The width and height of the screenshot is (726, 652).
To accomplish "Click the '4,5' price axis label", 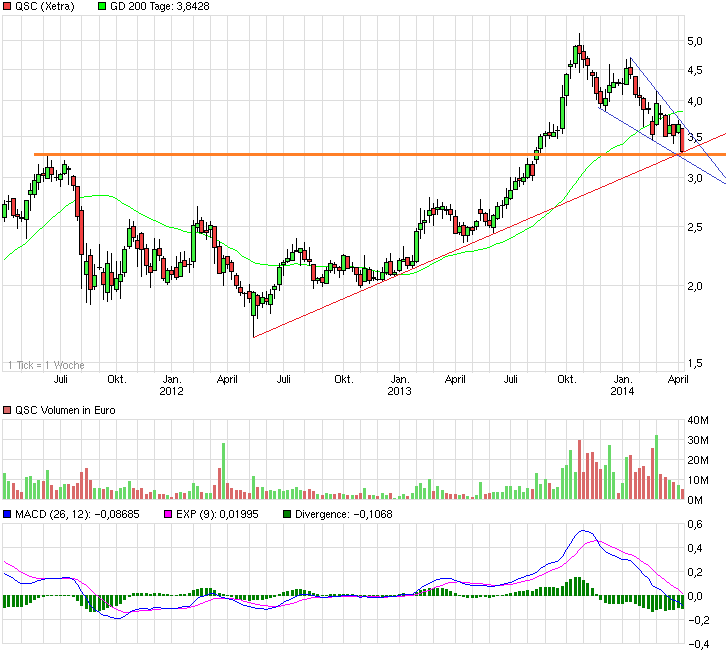I will pos(695,70).
